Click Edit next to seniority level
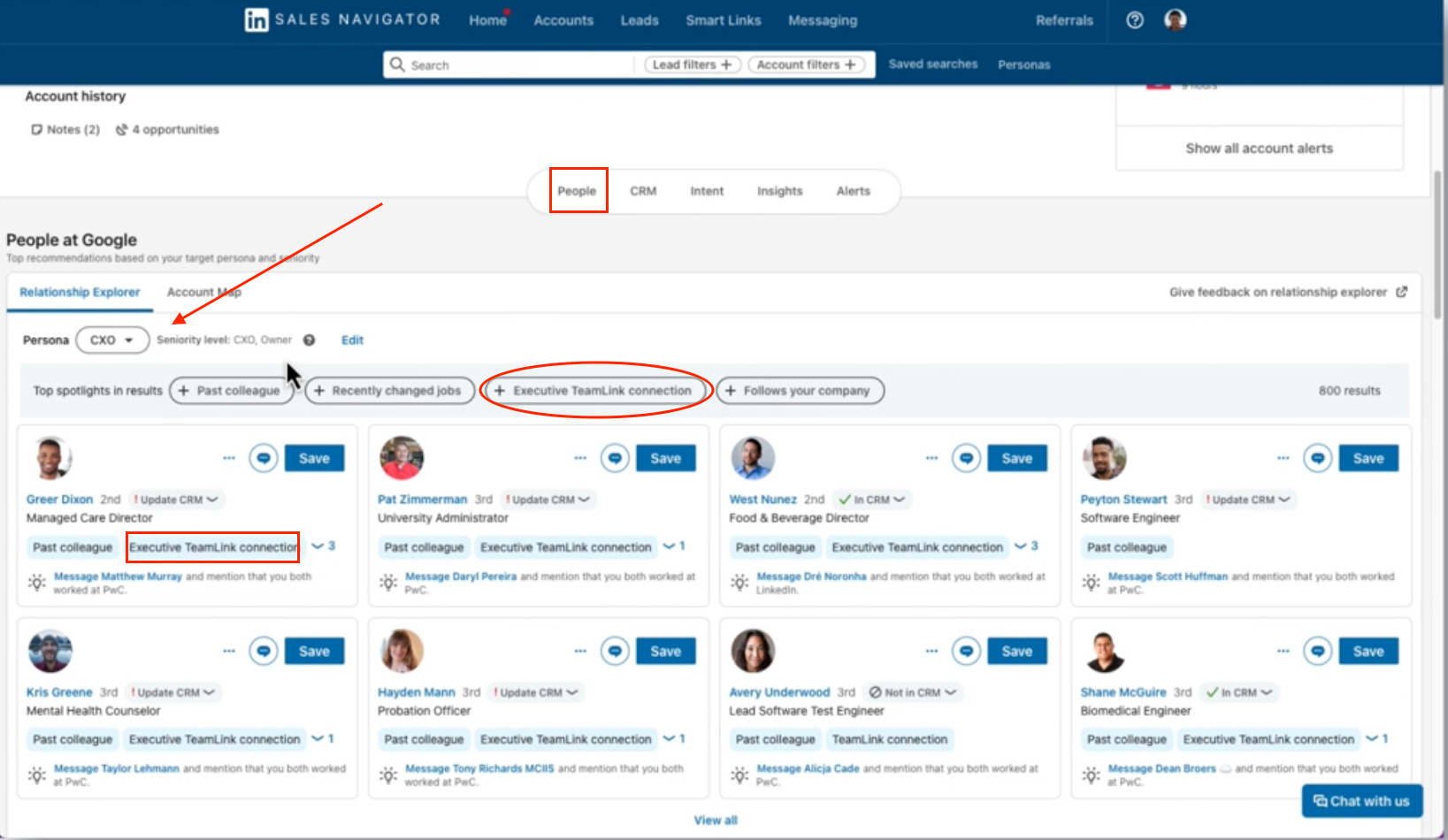The height and width of the screenshot is (840, 1448). coord(352,340)
